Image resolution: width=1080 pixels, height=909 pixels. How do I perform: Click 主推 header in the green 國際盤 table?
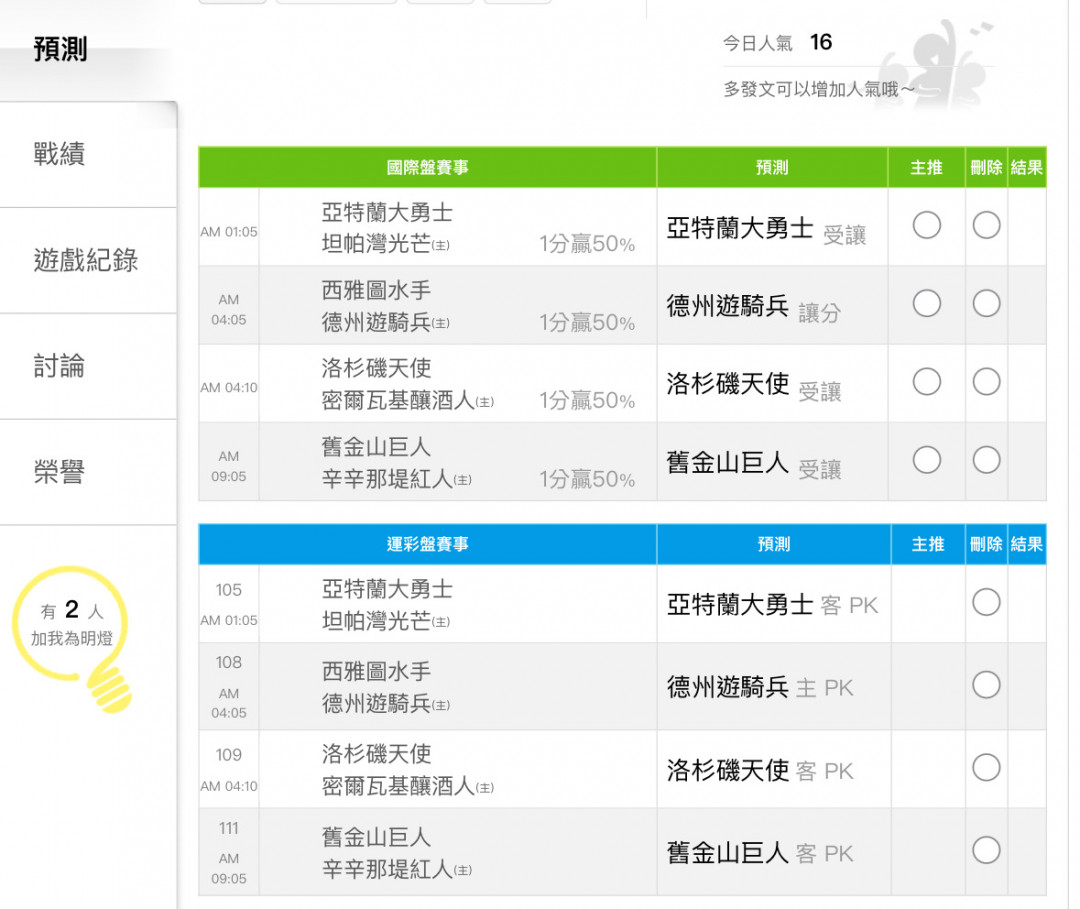pos(926,167)
